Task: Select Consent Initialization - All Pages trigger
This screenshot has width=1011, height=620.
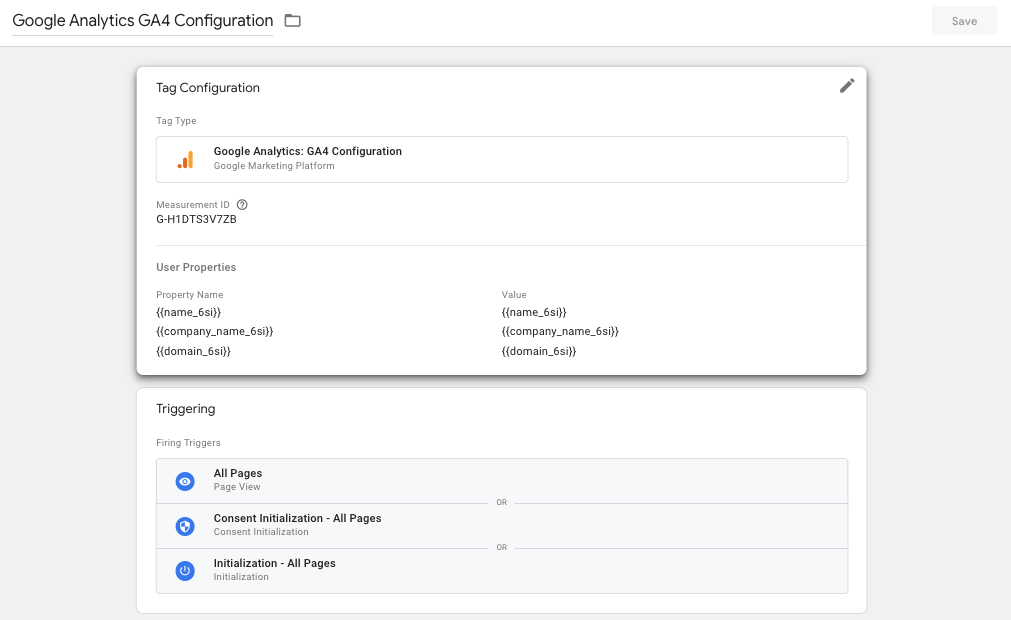Action: pyautogui.click(x=502, y=526)
